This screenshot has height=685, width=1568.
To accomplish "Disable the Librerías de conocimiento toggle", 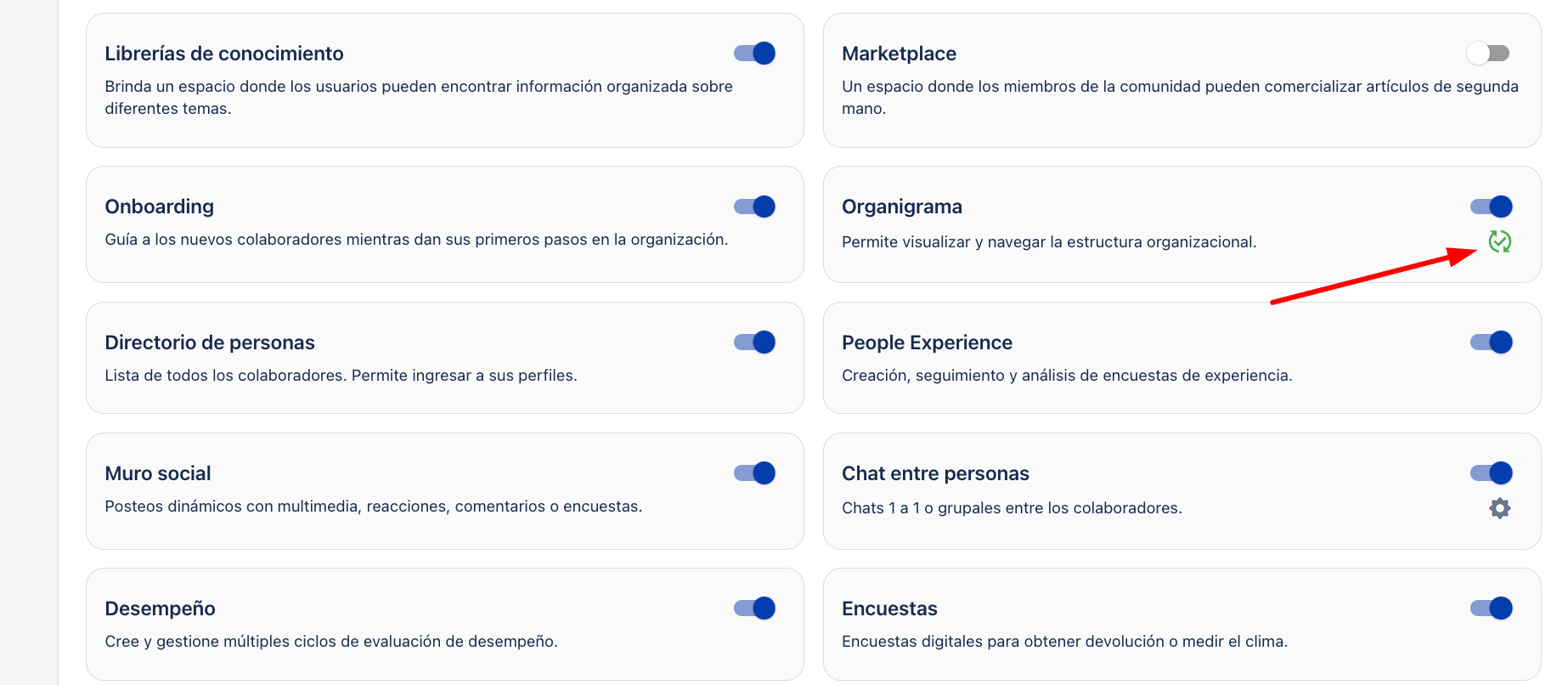I will click(x=754, y=54).
